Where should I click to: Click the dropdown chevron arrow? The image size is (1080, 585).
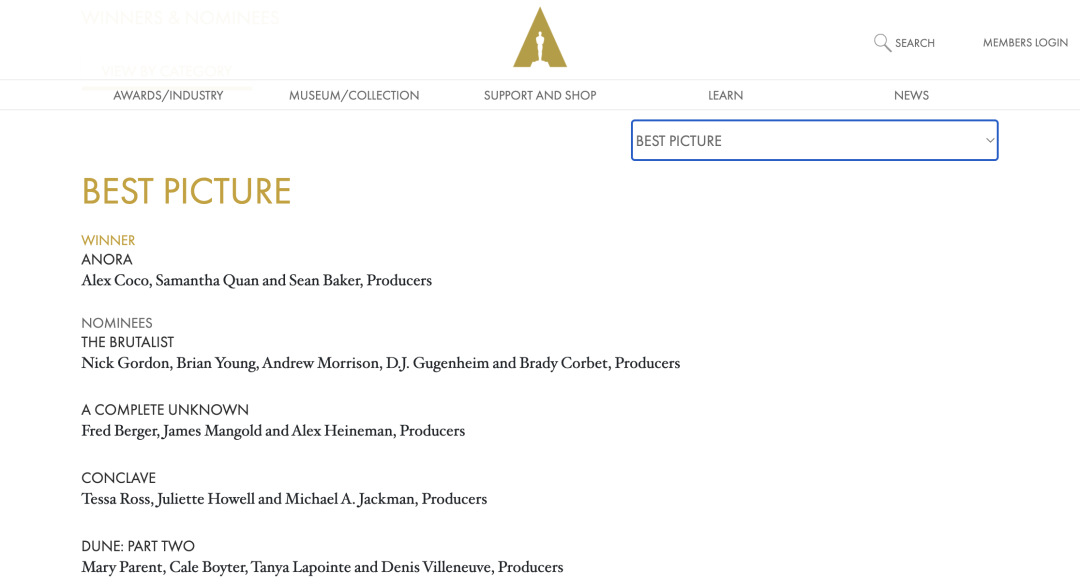pyautogui.click(x=990, y=141)
